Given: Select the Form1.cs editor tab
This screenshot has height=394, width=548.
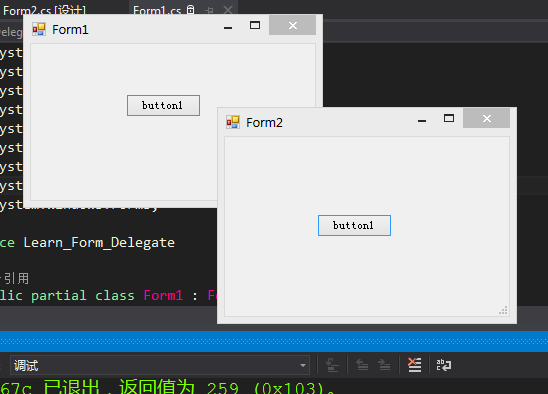Looking at the screenshot, I should (157, 10).
